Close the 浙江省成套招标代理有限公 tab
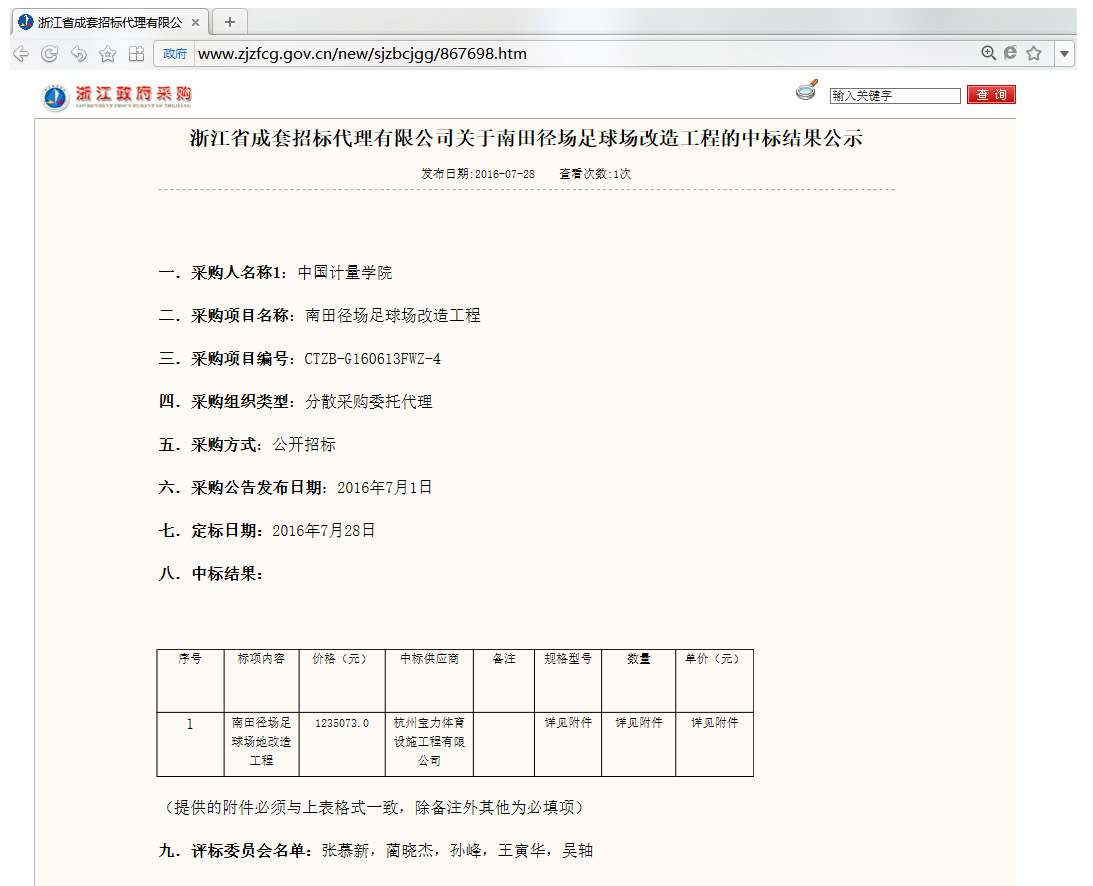 tap(196, 22)
